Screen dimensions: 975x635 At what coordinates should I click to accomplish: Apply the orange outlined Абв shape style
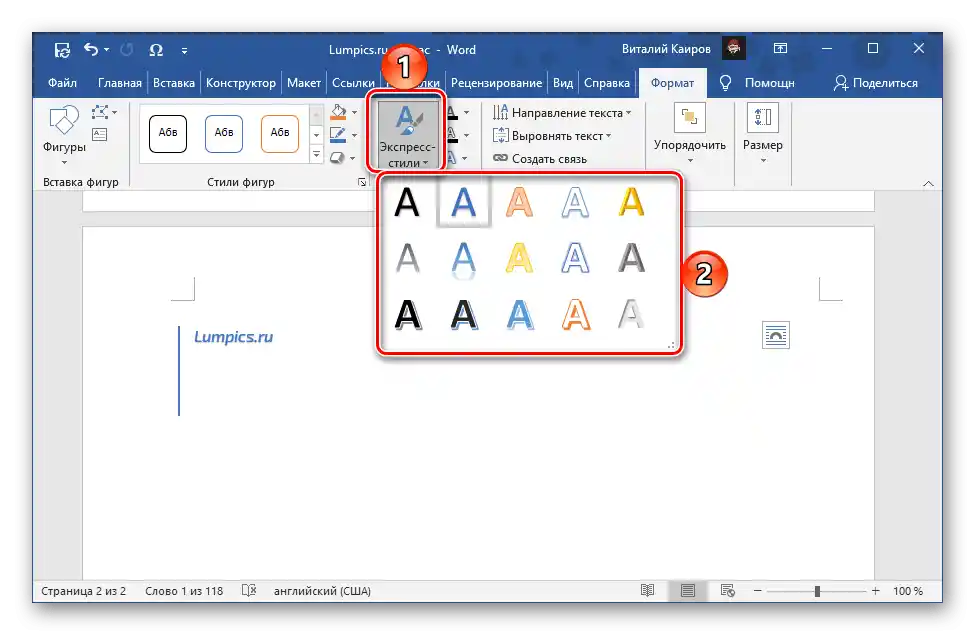click(280, 133)
